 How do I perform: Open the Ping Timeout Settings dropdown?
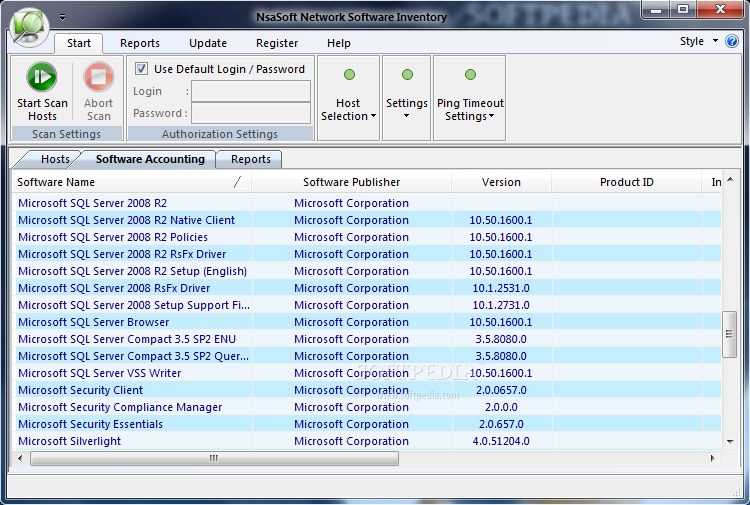pos(470,98)
